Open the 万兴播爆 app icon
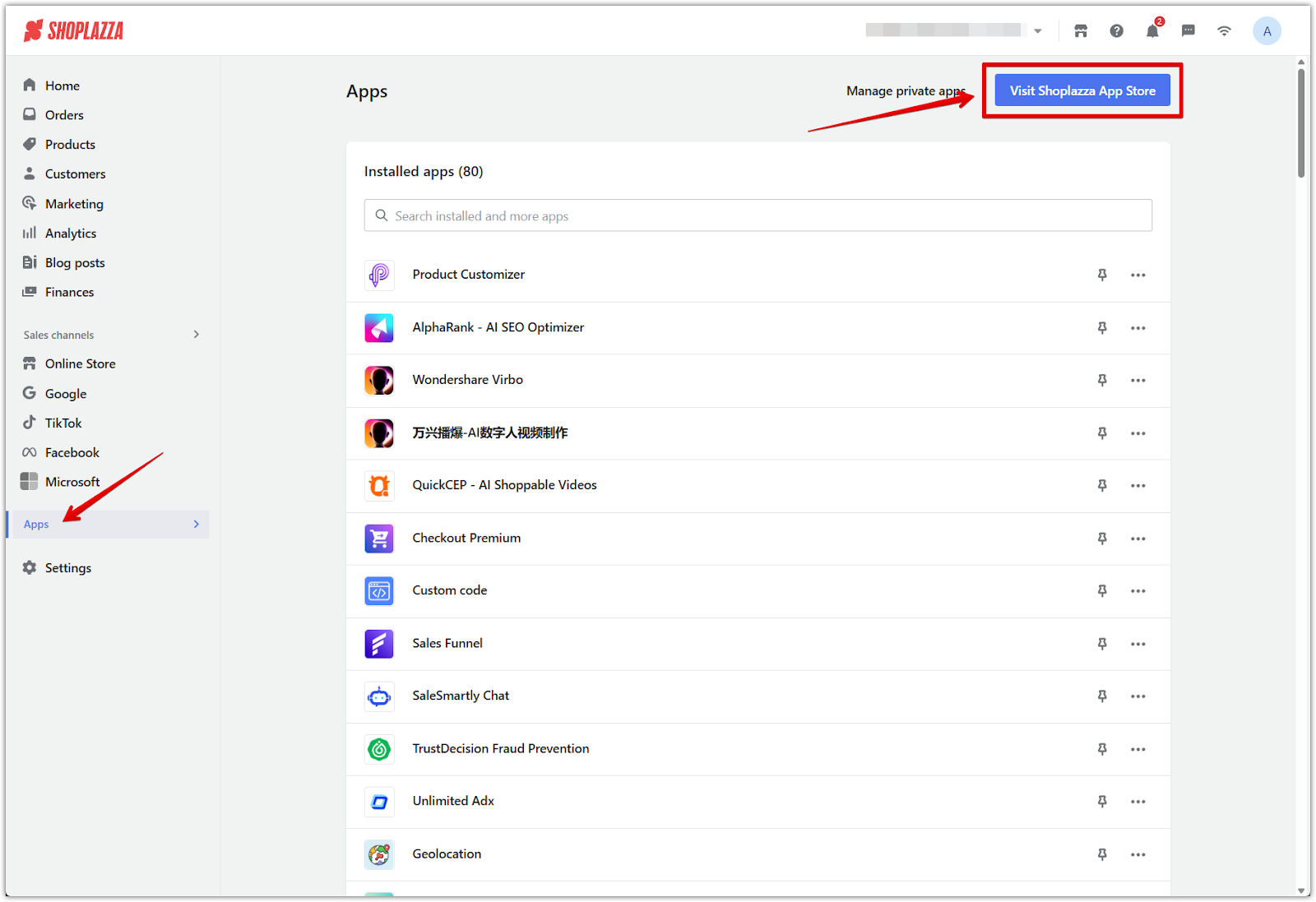The width and height of the screenshot is (1316, 902). pos(379,432)
